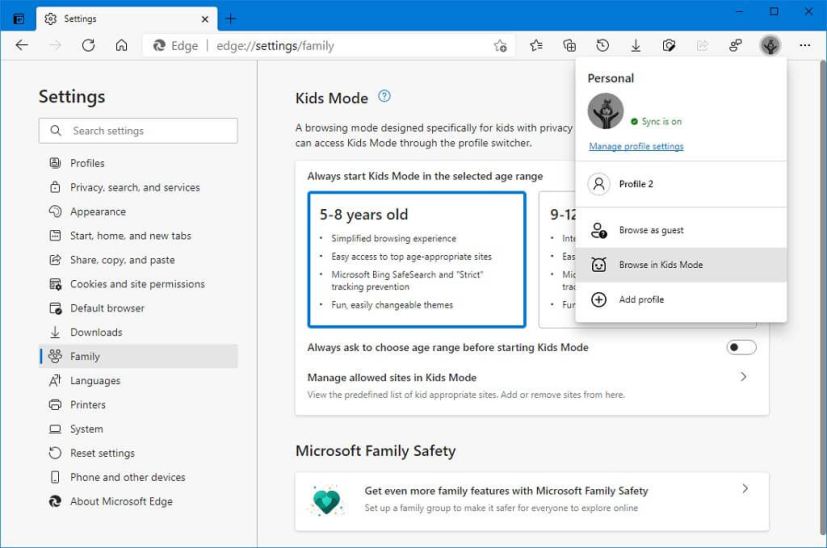Image resolution: width=827 pixels, height=548 pixels.
Task: Add this page to favorites star icon
Action: click(500, 46)
